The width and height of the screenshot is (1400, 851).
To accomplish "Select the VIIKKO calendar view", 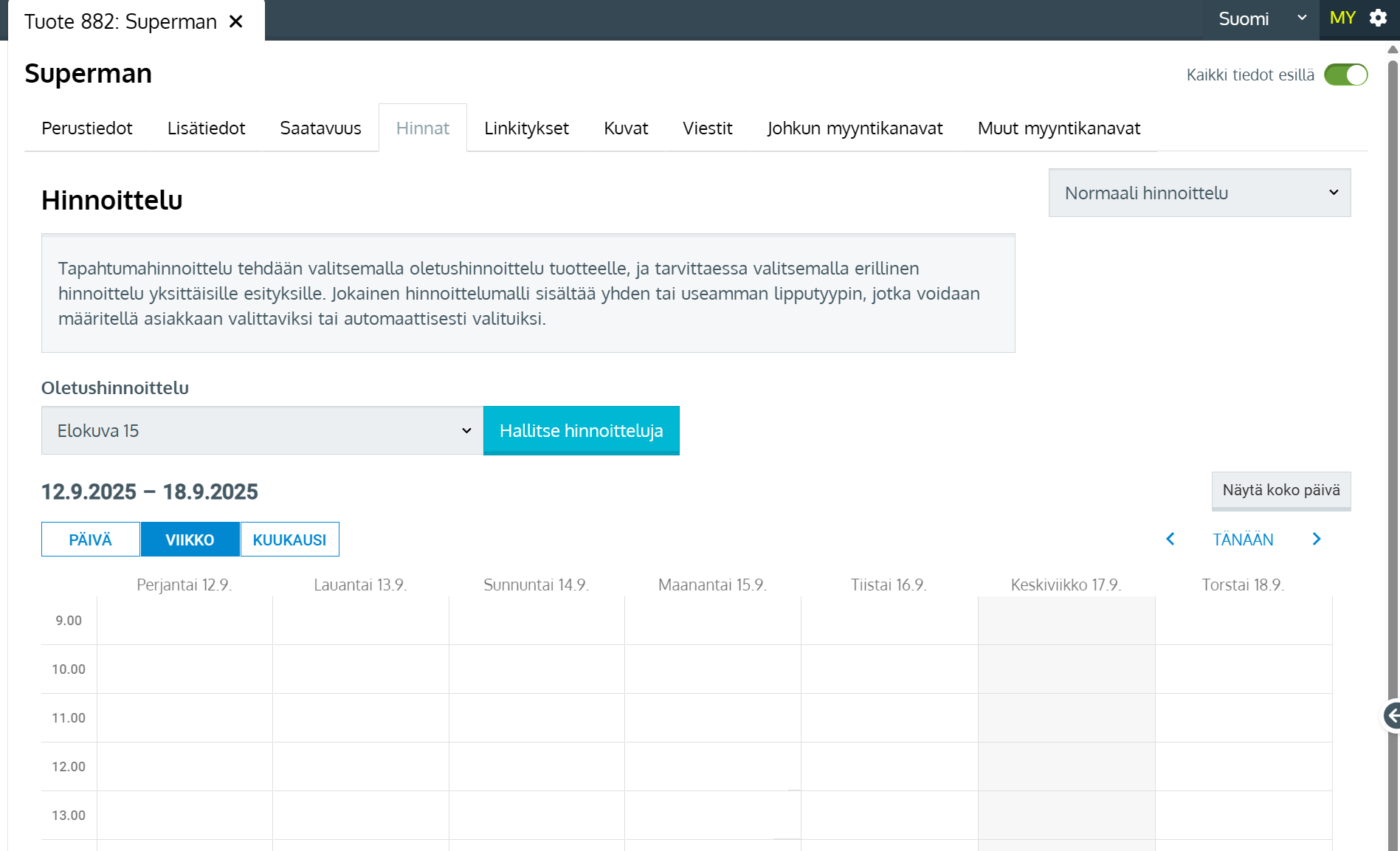I will [190, 540].
